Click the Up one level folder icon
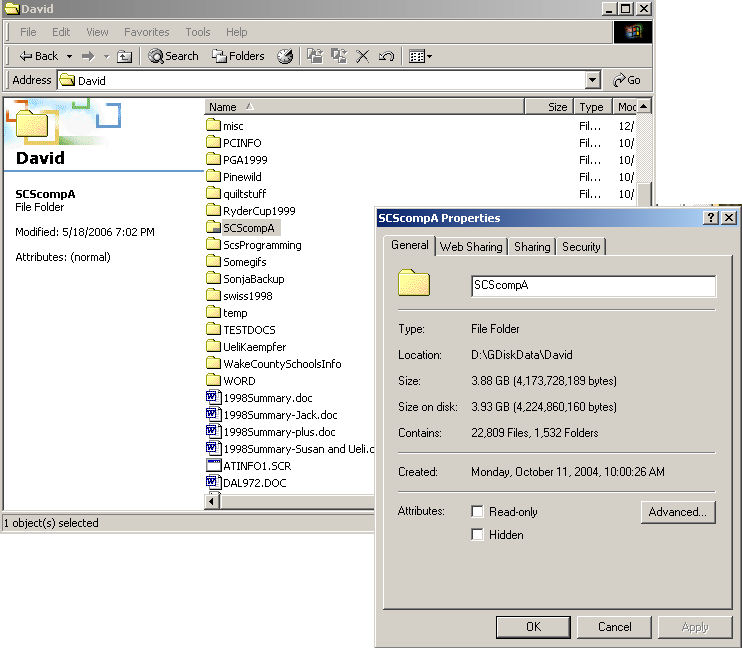 pos(125,57)
